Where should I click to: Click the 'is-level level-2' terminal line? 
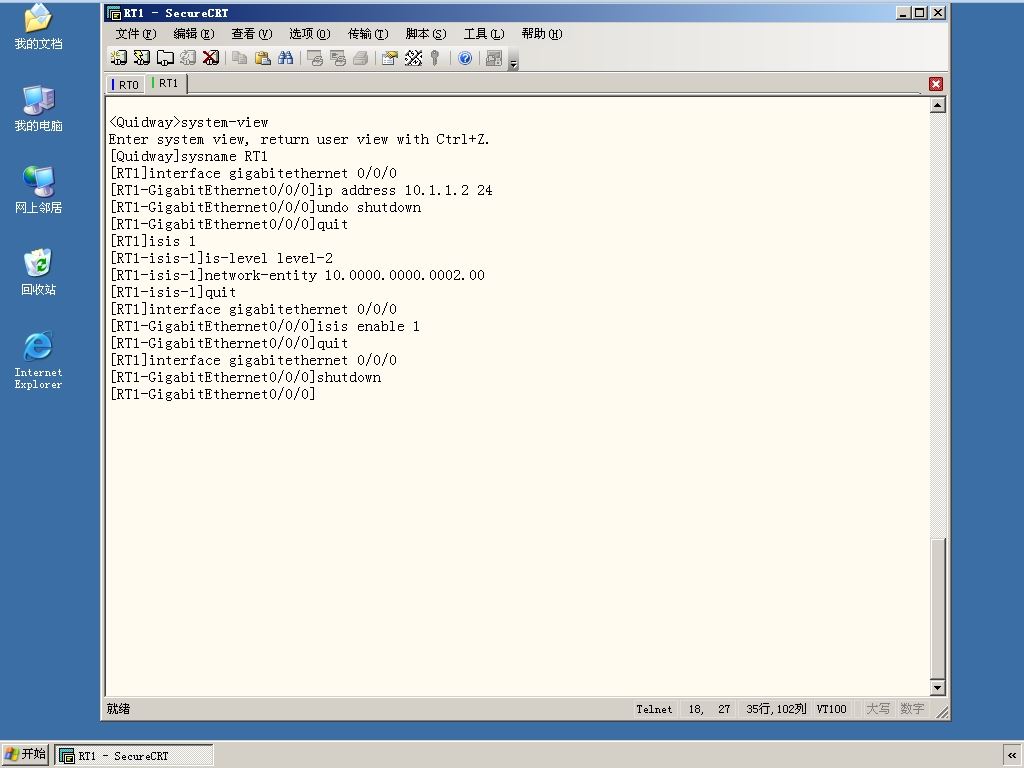[221, 258]
